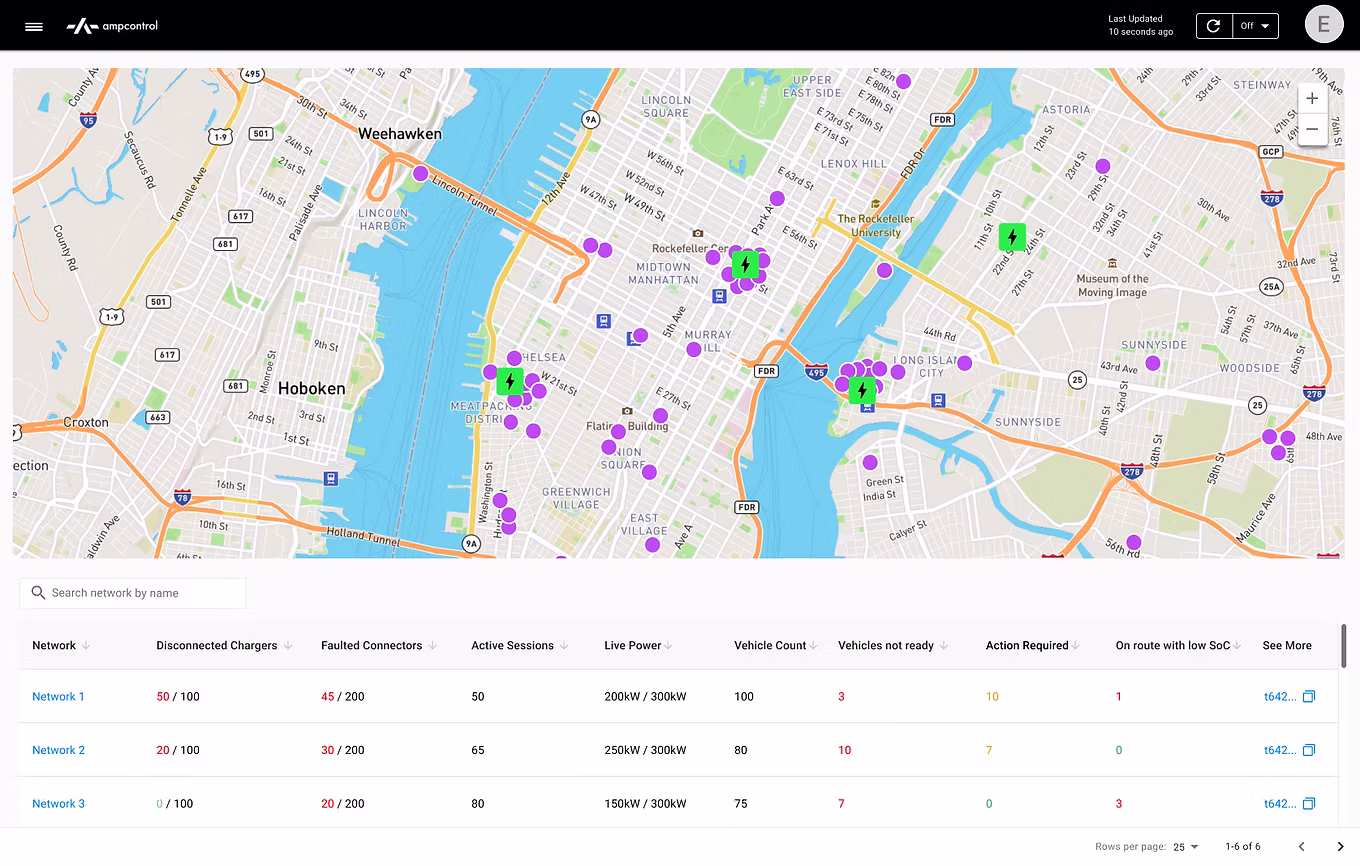Image resolution: width=1360 pixels, height=866 pixels.
Task: Select the green charger marker in Astoria
Action: [x=1012, y=237]
